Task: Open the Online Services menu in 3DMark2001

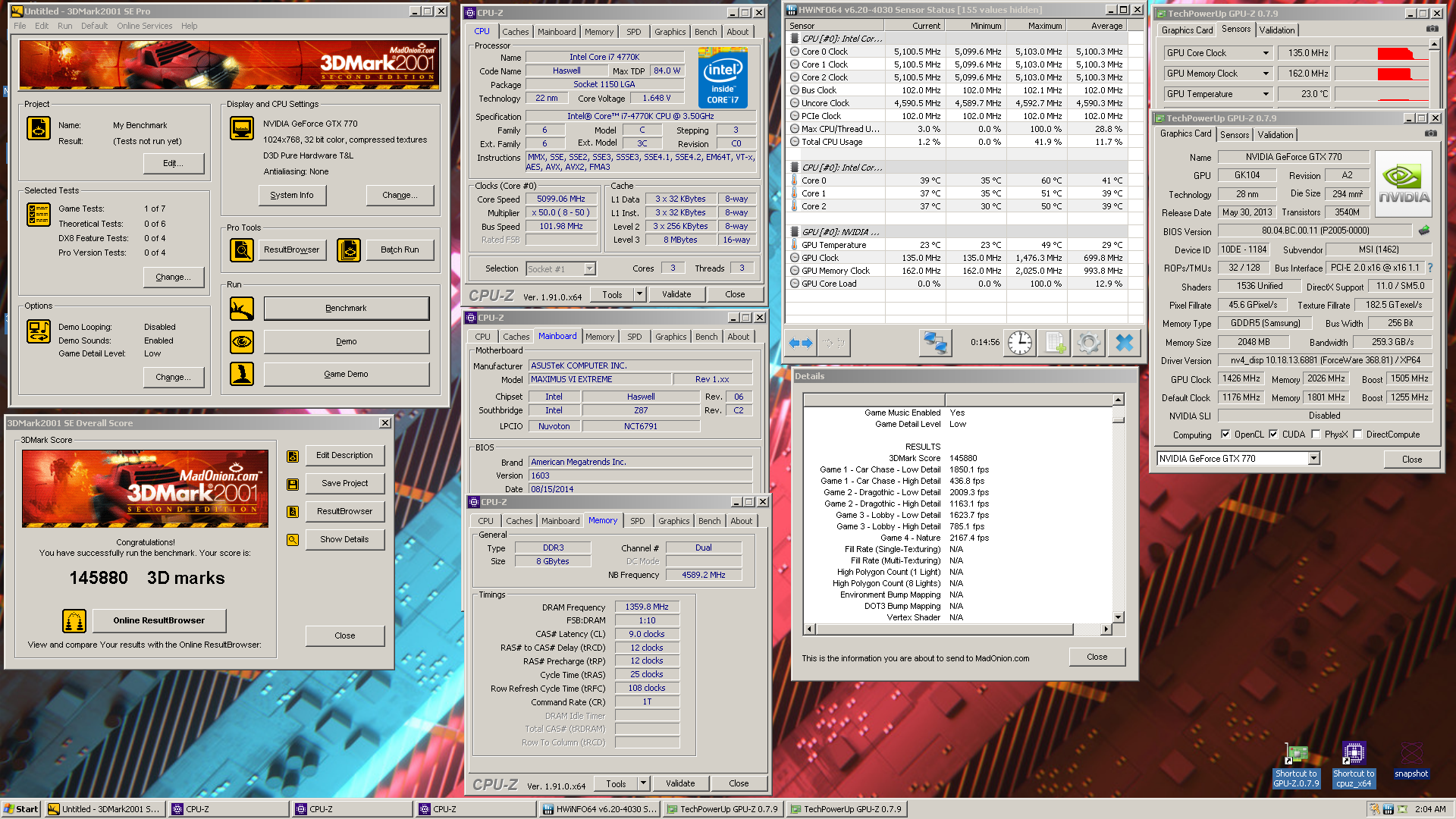Action: click(x=144, y=26)
